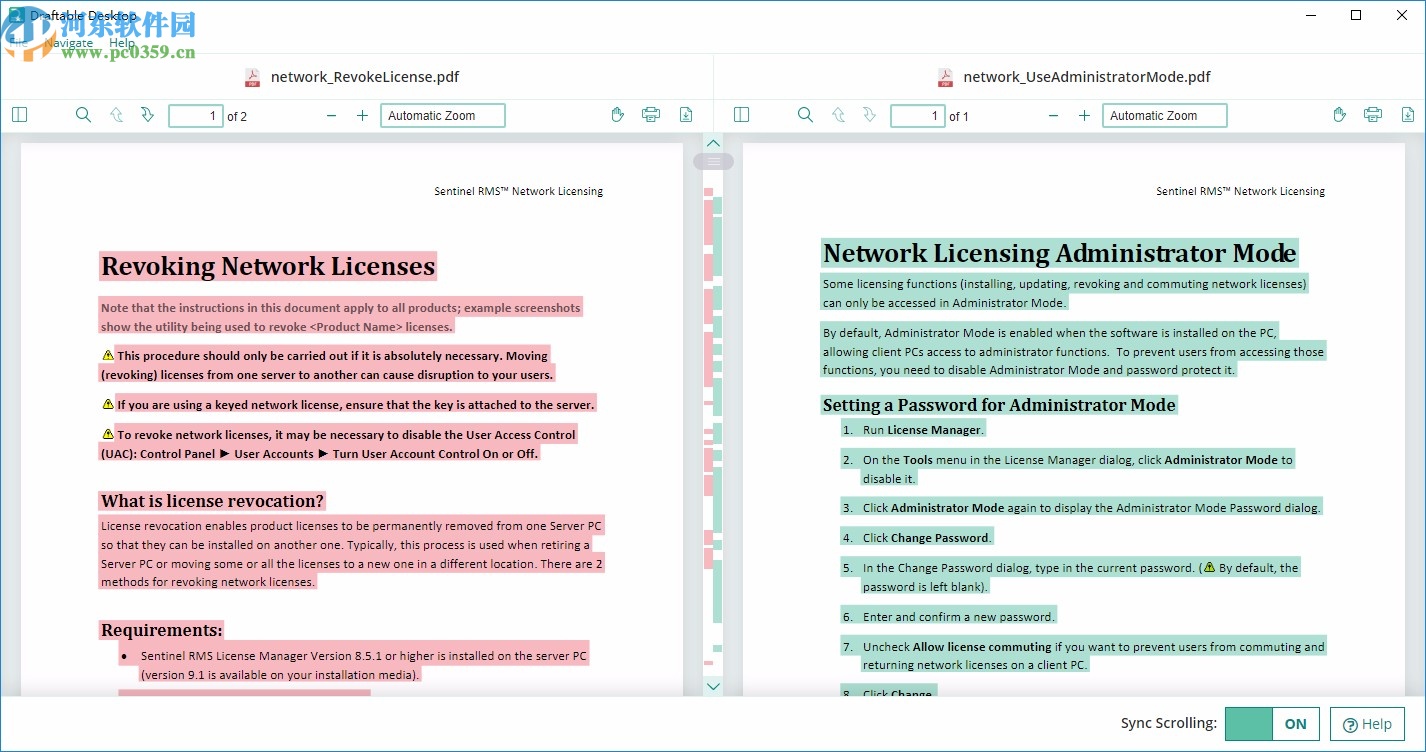
Task: Open search in left document toolbar
Action: [83, 115]
